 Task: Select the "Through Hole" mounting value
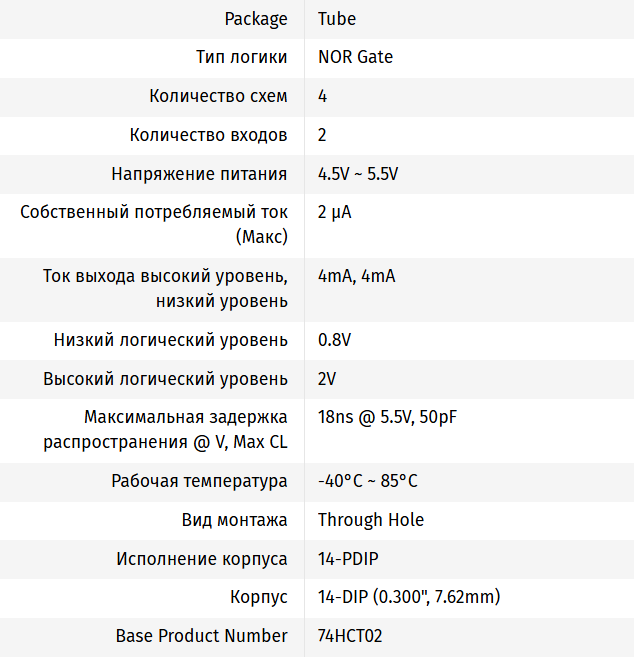click(x=370, y=520)
